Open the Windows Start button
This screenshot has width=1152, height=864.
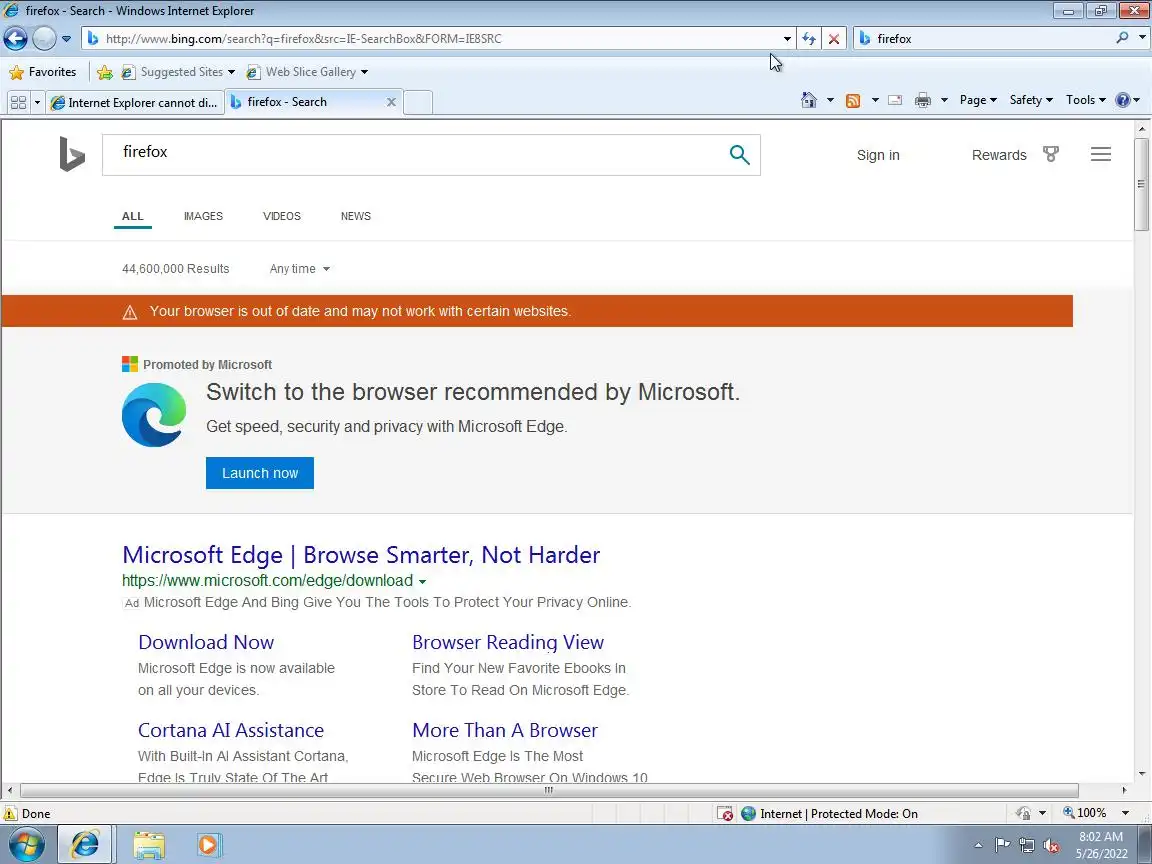click(26, 845)
